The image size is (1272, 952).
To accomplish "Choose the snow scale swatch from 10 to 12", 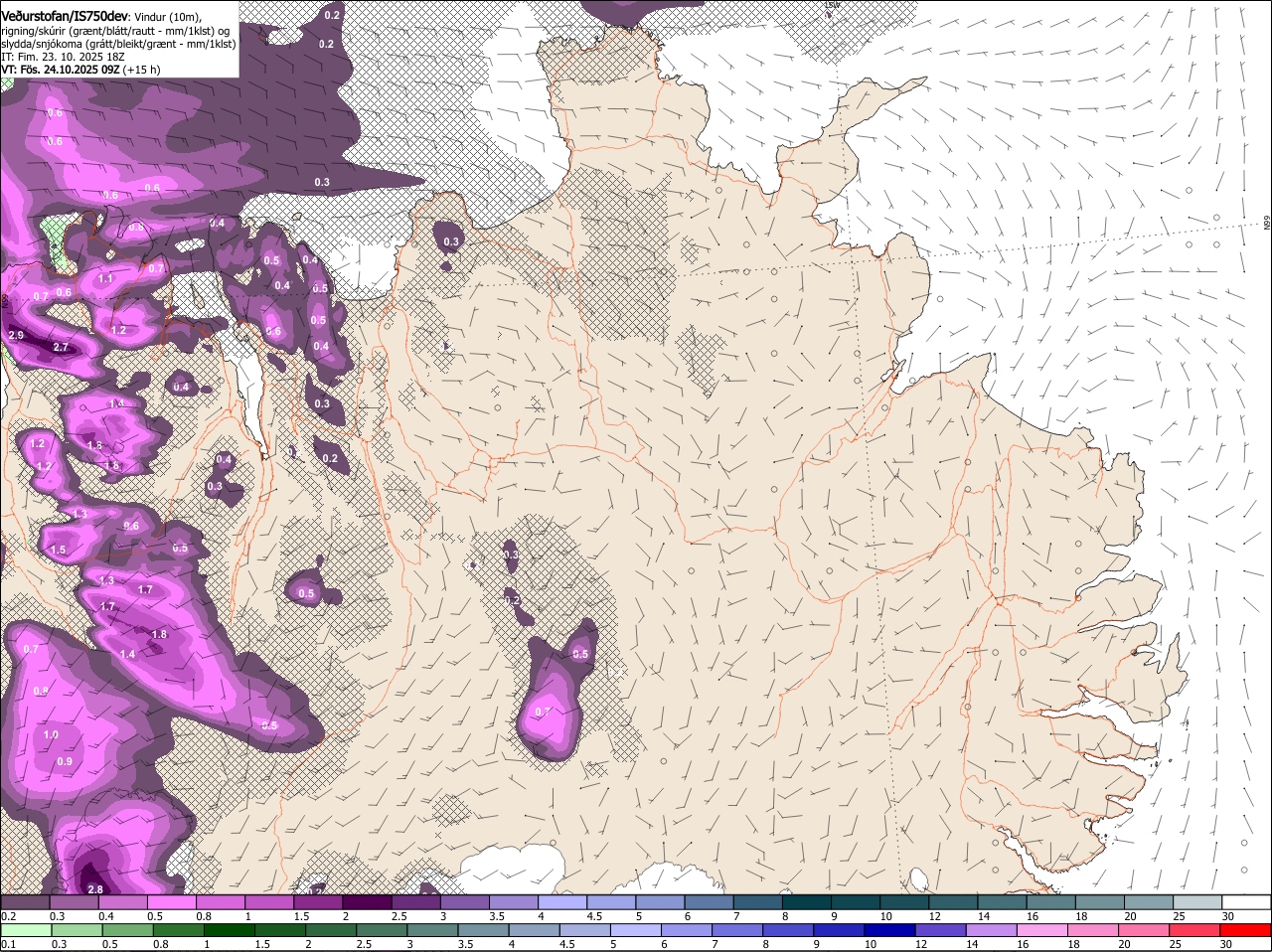I will click(903, 901).
